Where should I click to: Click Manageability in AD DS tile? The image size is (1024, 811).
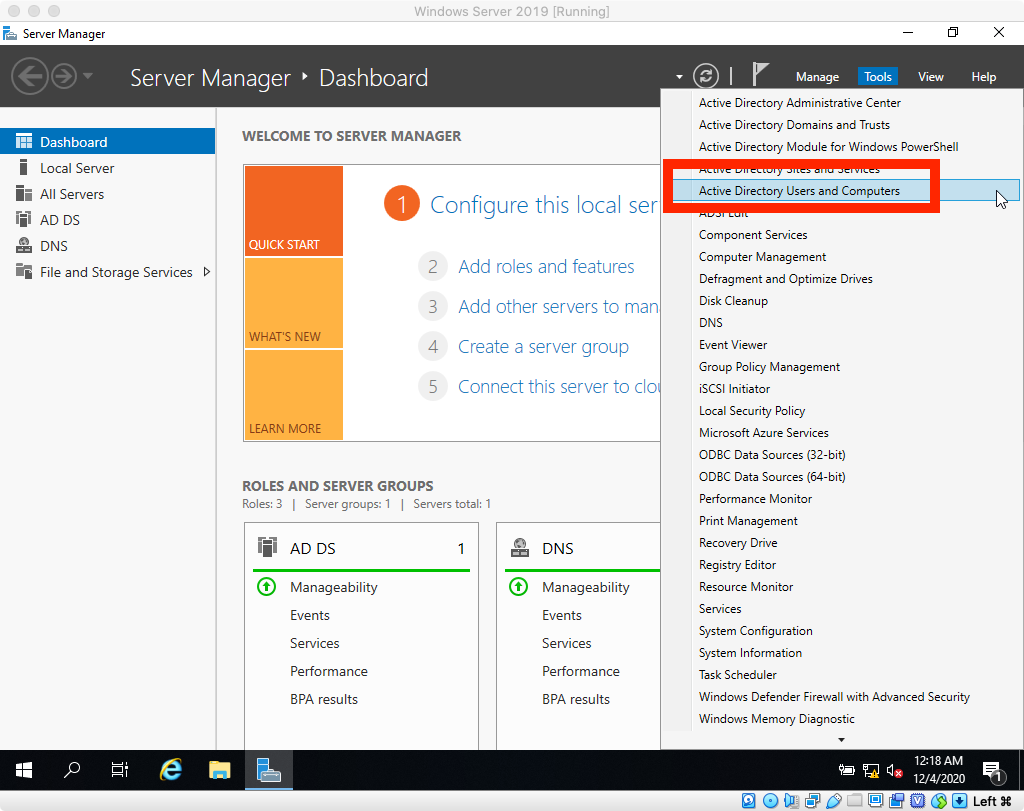point(334,587)
